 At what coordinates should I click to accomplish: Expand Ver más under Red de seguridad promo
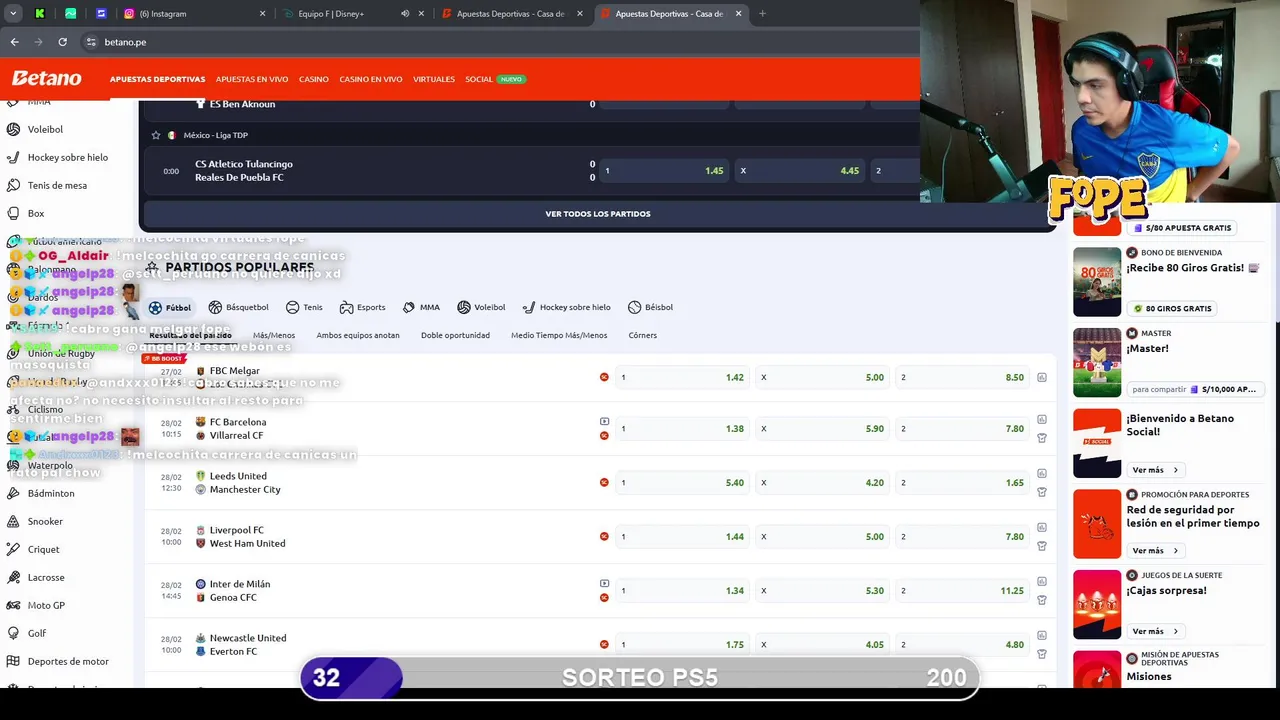coord(1155,551)
